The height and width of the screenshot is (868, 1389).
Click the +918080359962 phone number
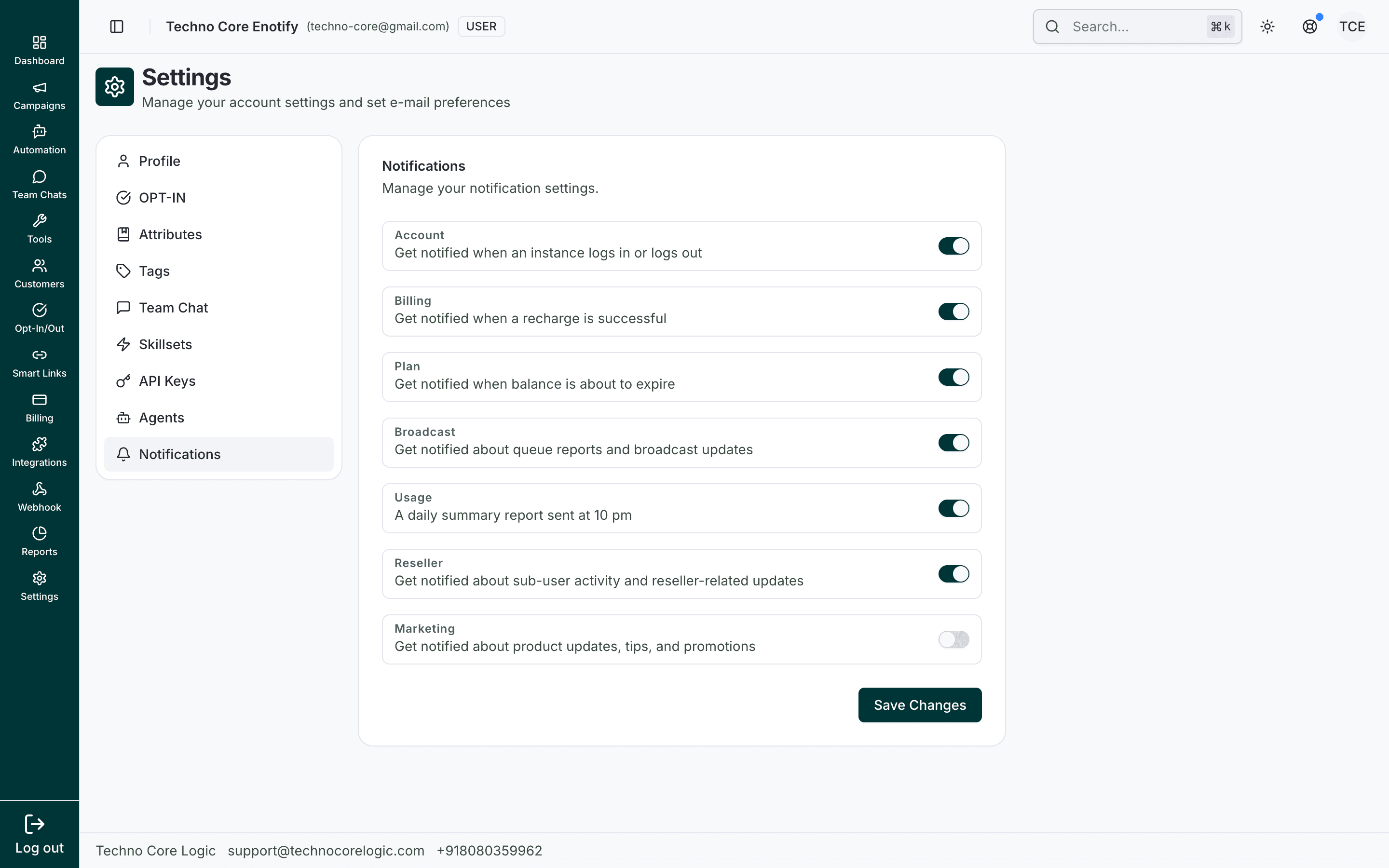click(489, 851)
